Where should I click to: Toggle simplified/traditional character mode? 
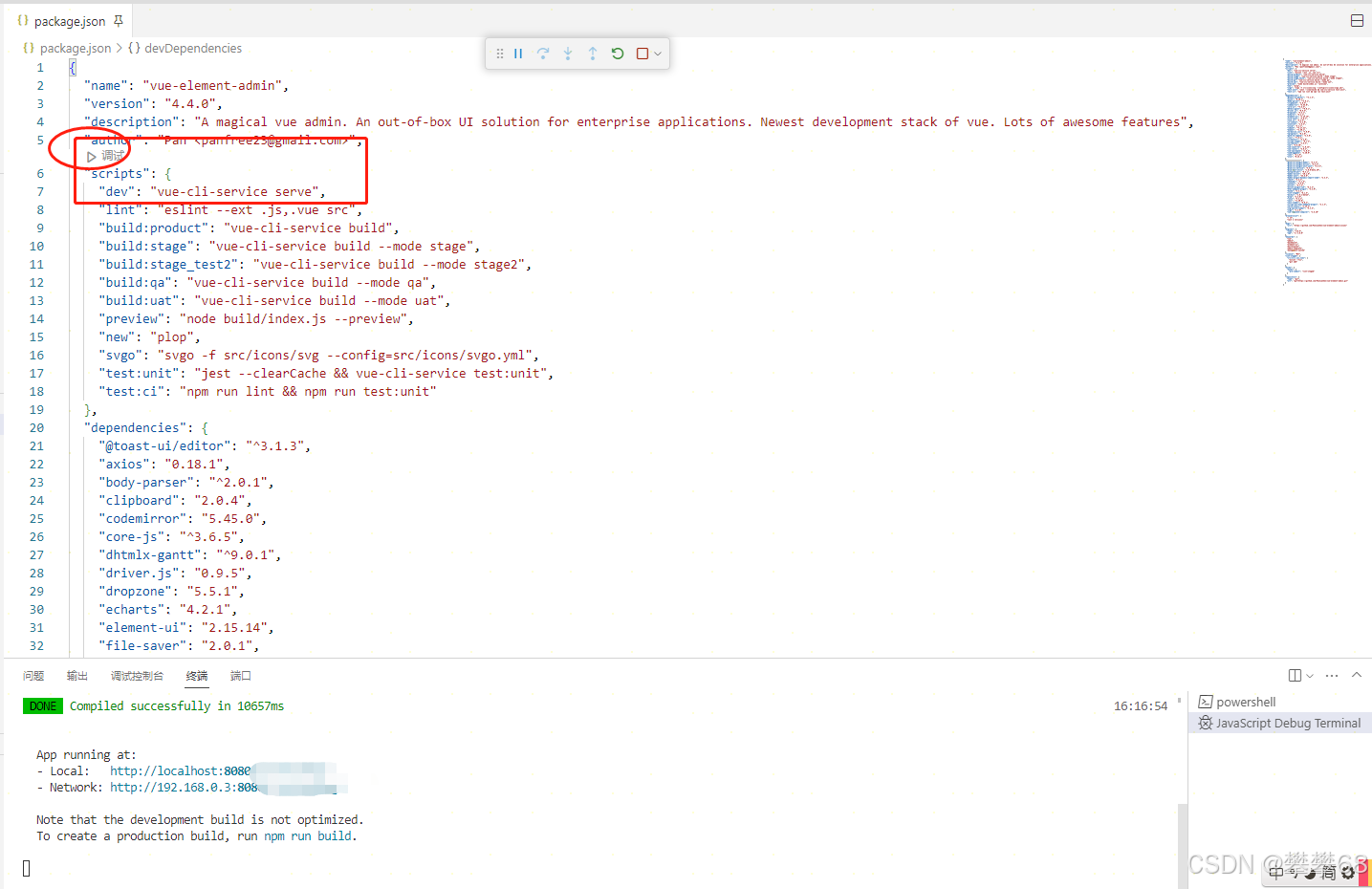pyautogui.click(x=1326, y=872)
